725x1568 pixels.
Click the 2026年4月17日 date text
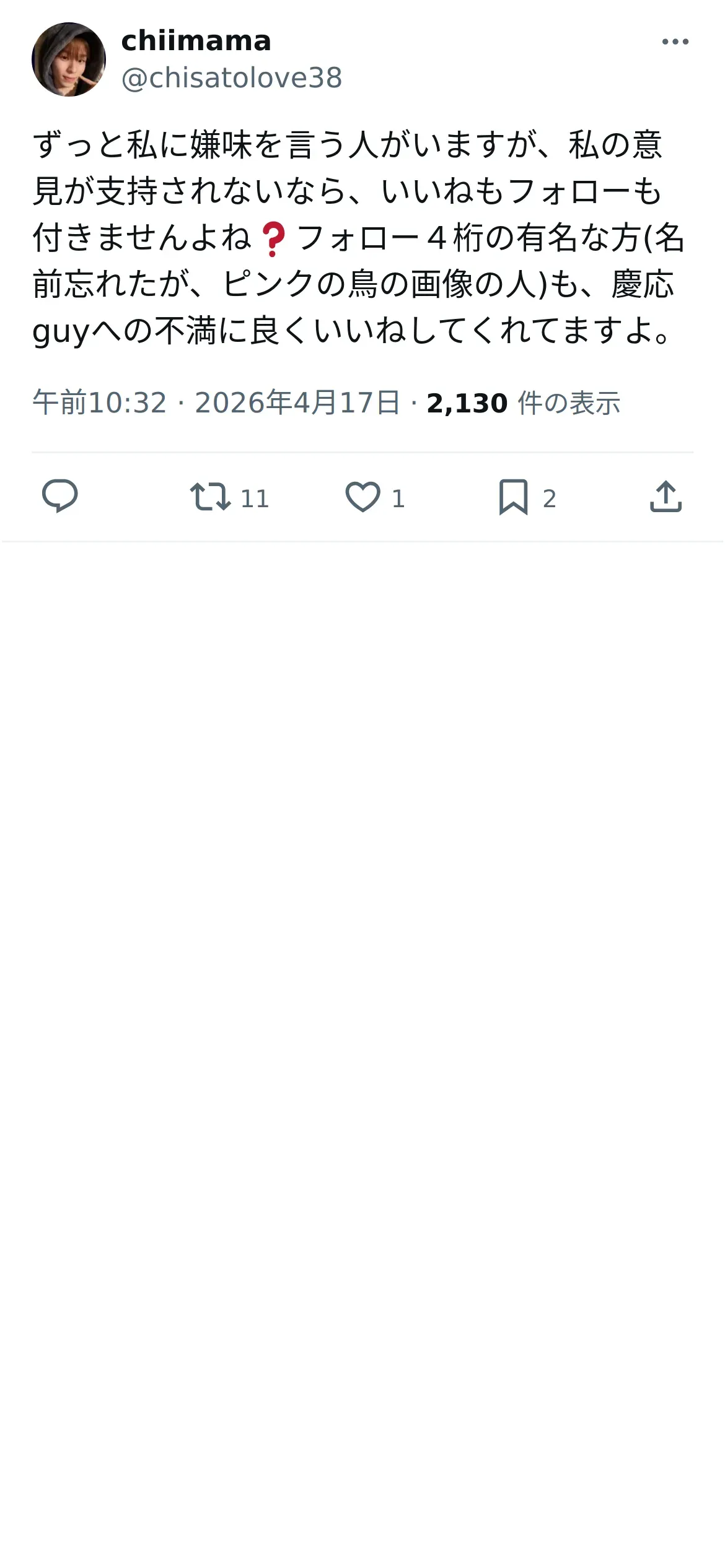(x=297, y=403)
